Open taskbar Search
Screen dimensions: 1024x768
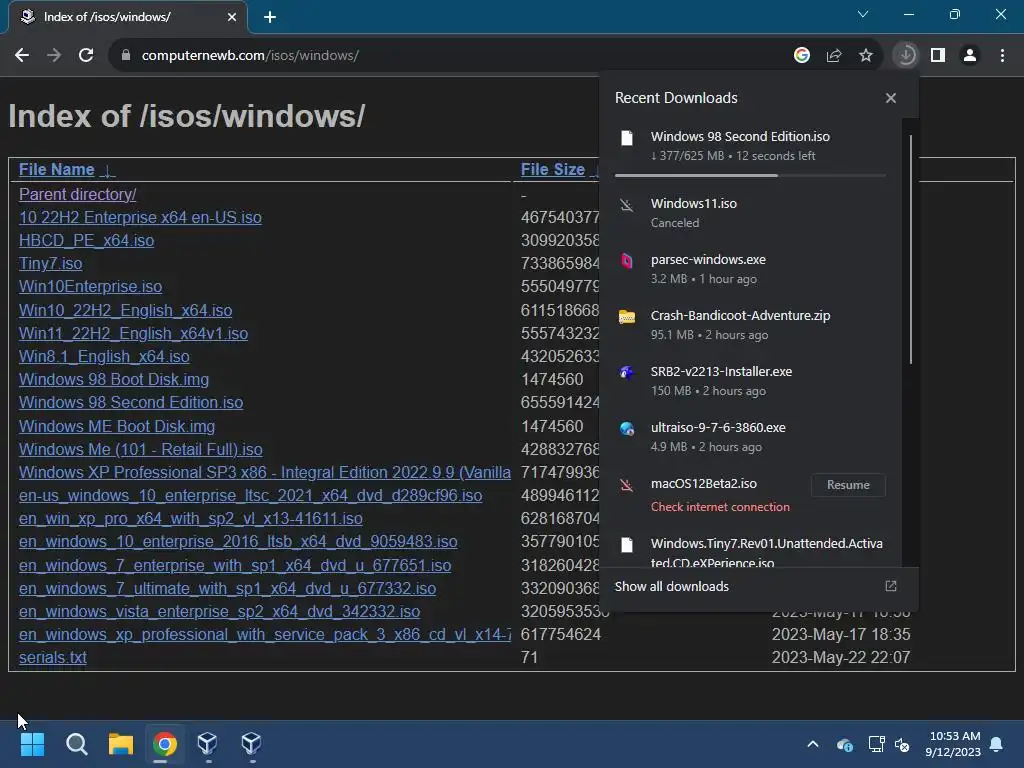click(76, 744)
